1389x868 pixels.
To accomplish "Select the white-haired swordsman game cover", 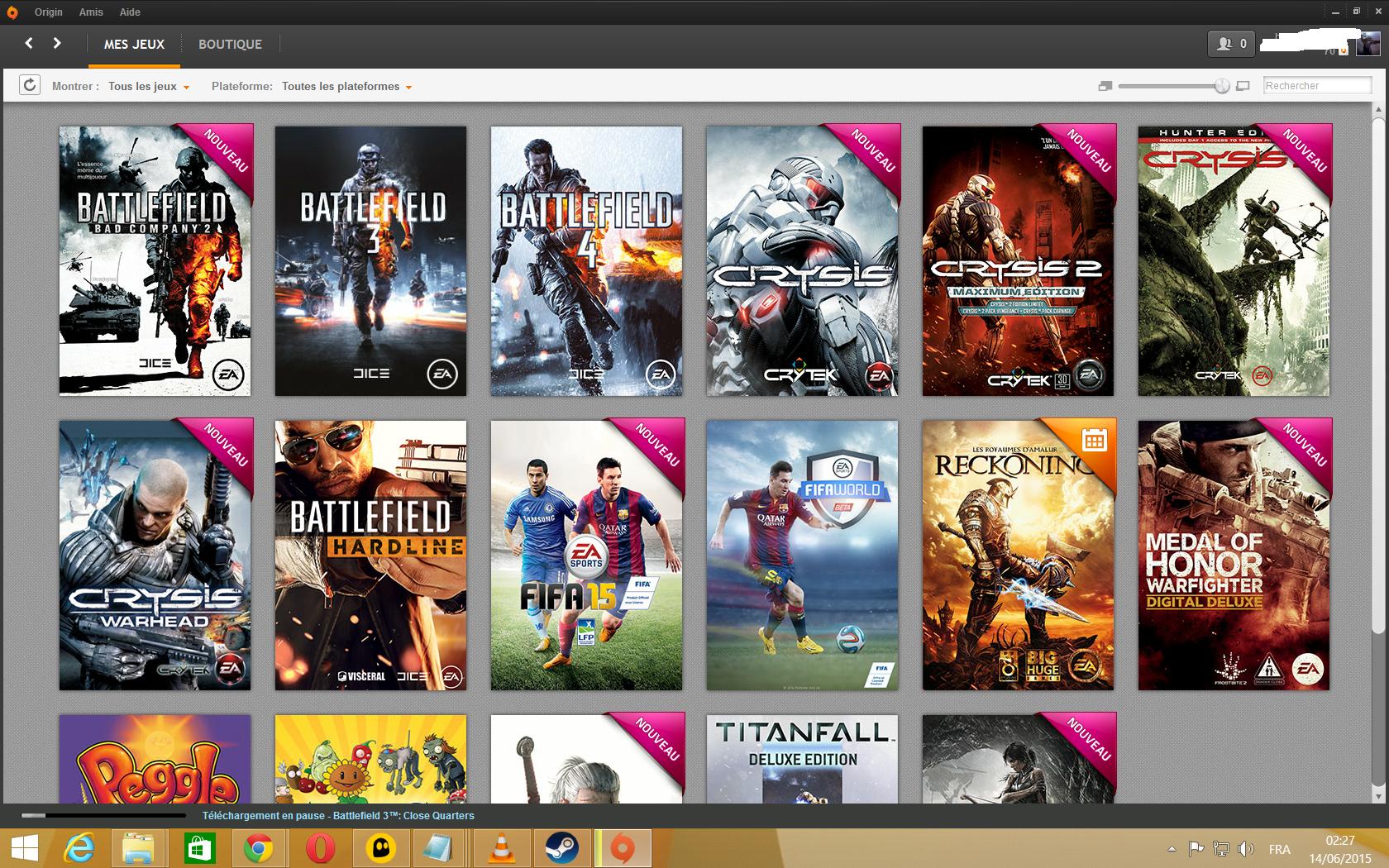I will tap(586, 759).
